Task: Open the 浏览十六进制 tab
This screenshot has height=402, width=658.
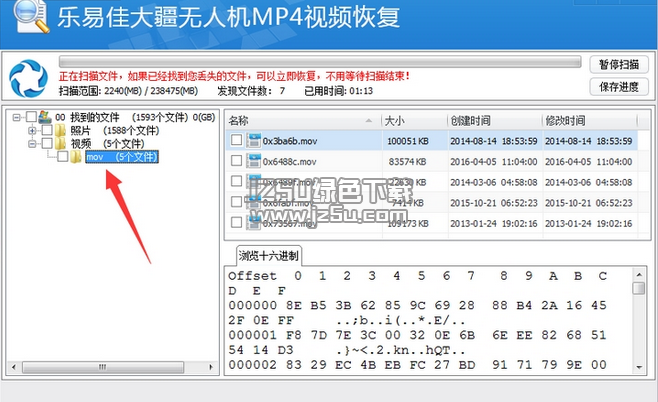Action: click(x=269, y=256)
